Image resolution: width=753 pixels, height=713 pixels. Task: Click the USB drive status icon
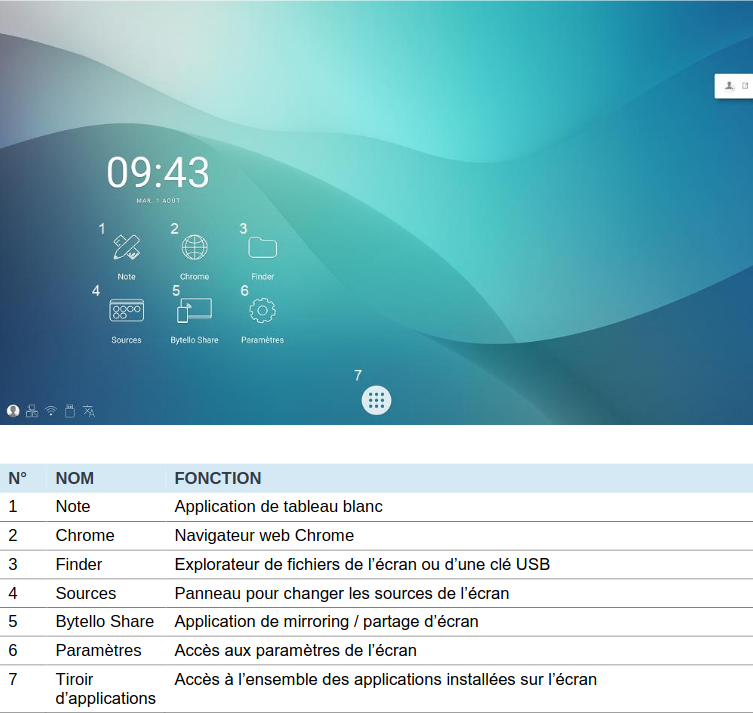tap(70, 410)
